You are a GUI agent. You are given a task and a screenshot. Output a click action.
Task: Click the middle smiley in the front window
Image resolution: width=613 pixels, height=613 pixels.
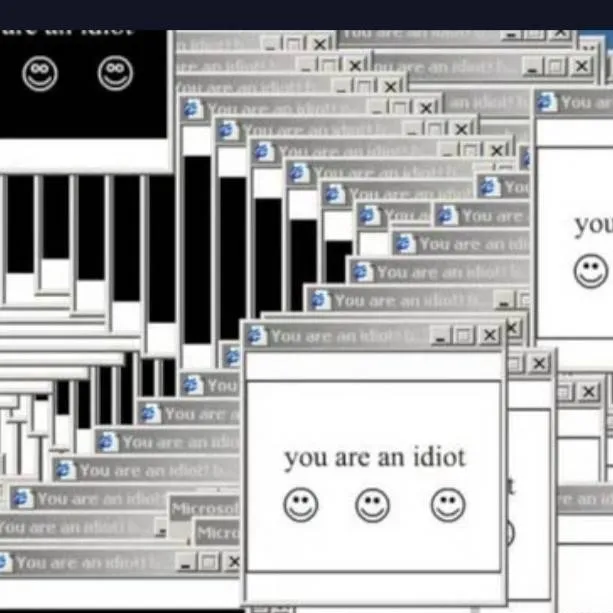373,505
